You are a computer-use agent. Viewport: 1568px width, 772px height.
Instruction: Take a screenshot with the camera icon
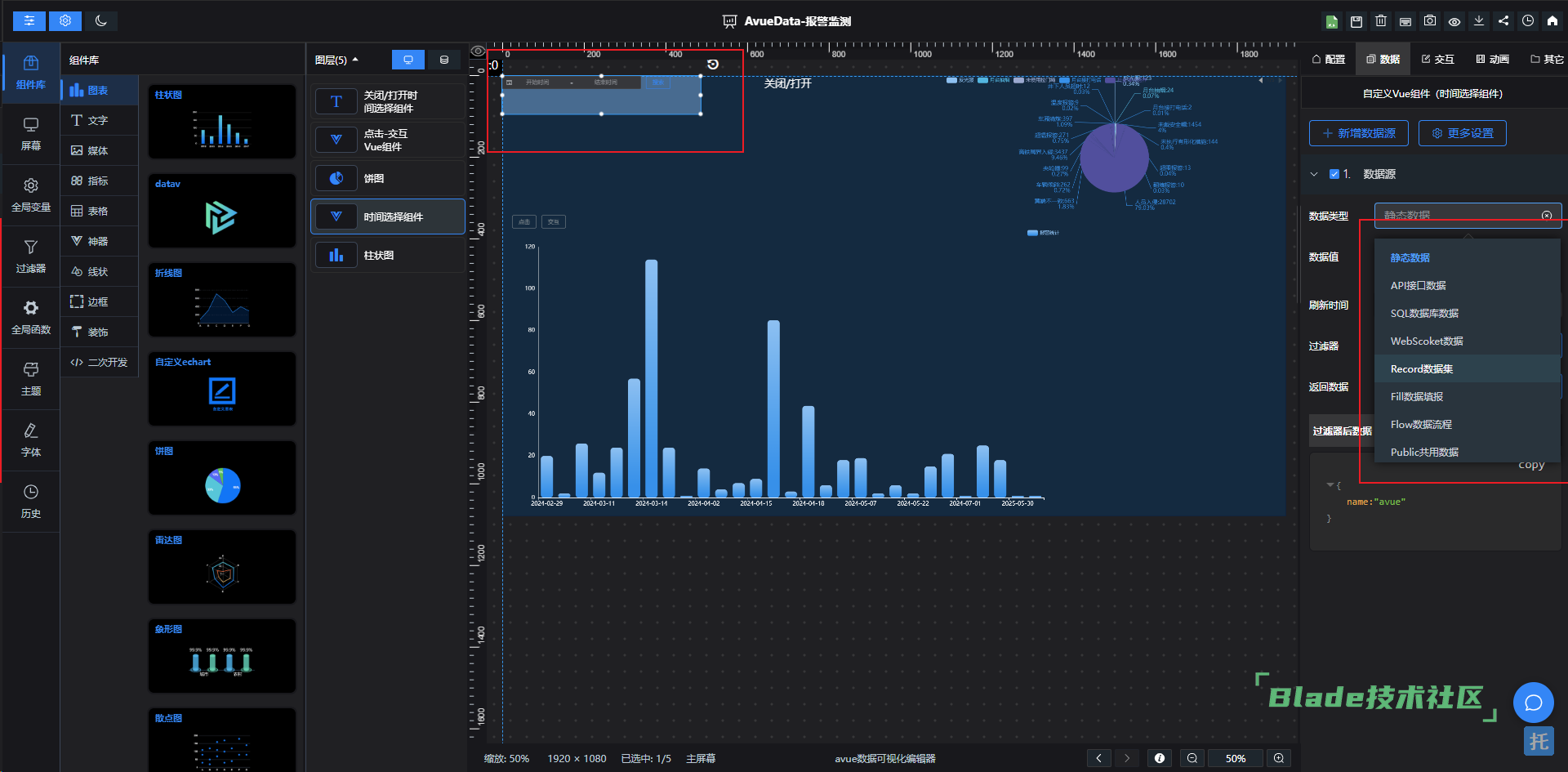click(1430, 21)
